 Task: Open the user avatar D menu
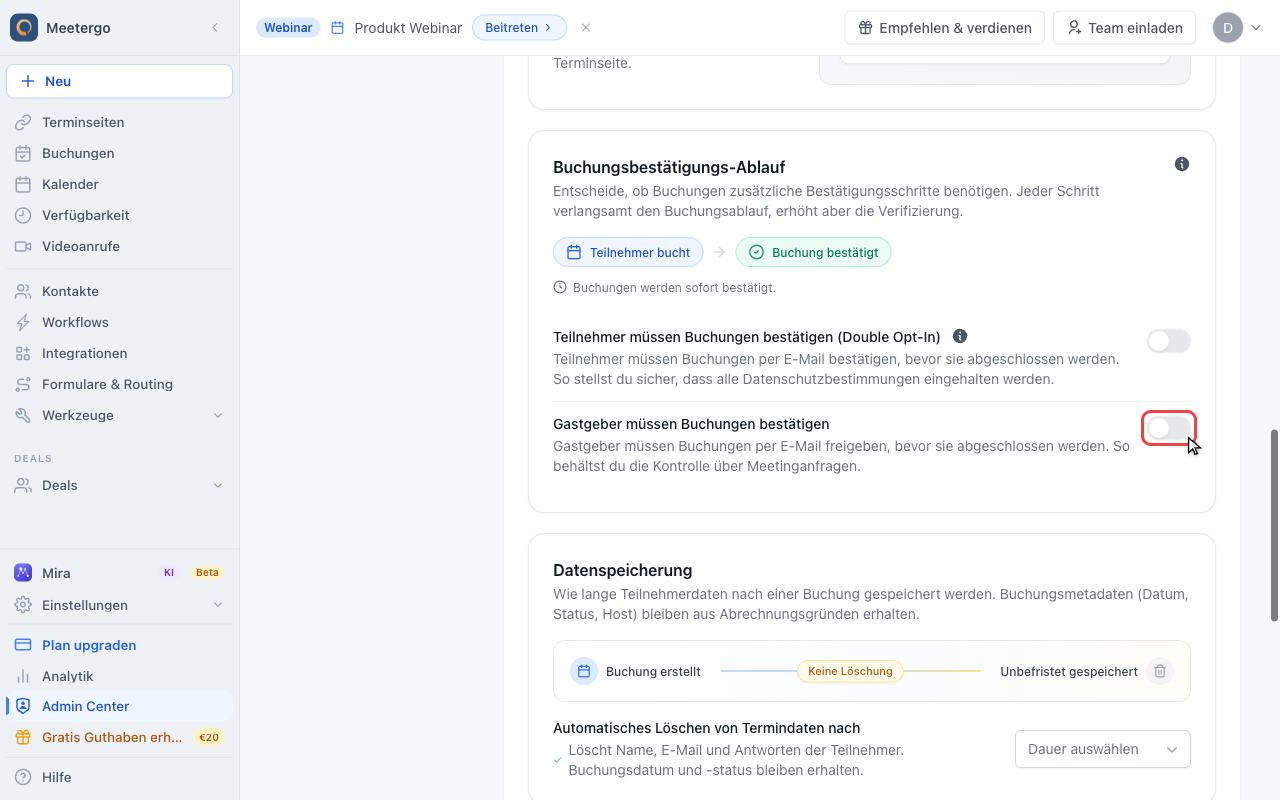pos(1228,28)
